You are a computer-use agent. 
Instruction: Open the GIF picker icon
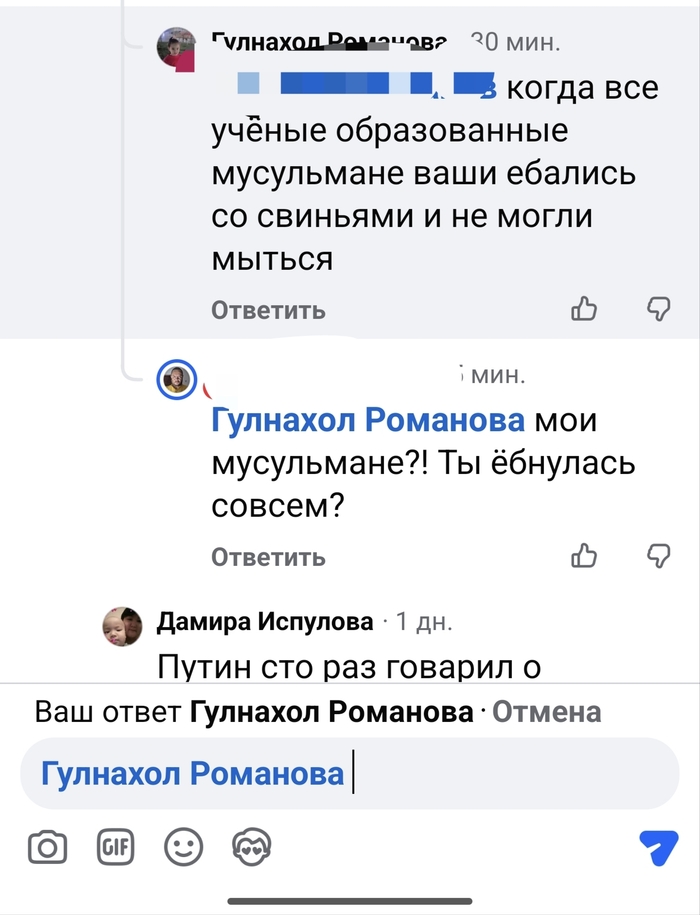pyautogui.click(x=115, y=848)
